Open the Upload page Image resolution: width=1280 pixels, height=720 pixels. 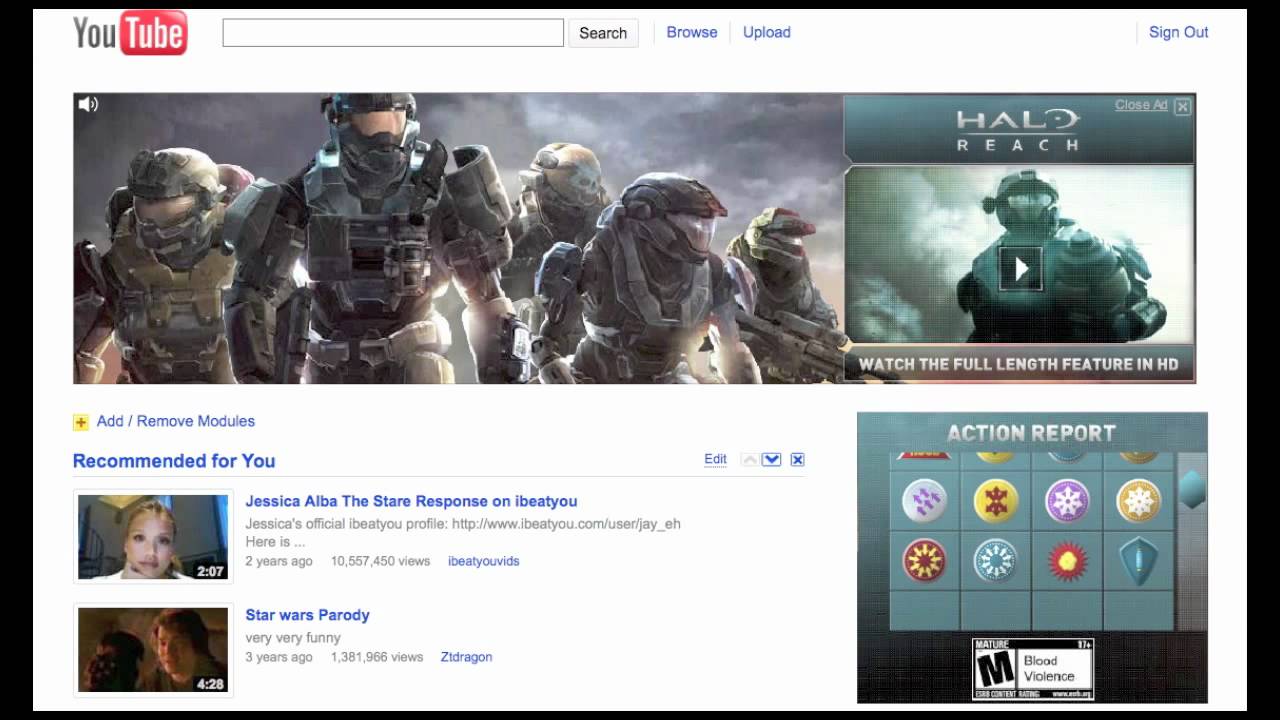767,32
